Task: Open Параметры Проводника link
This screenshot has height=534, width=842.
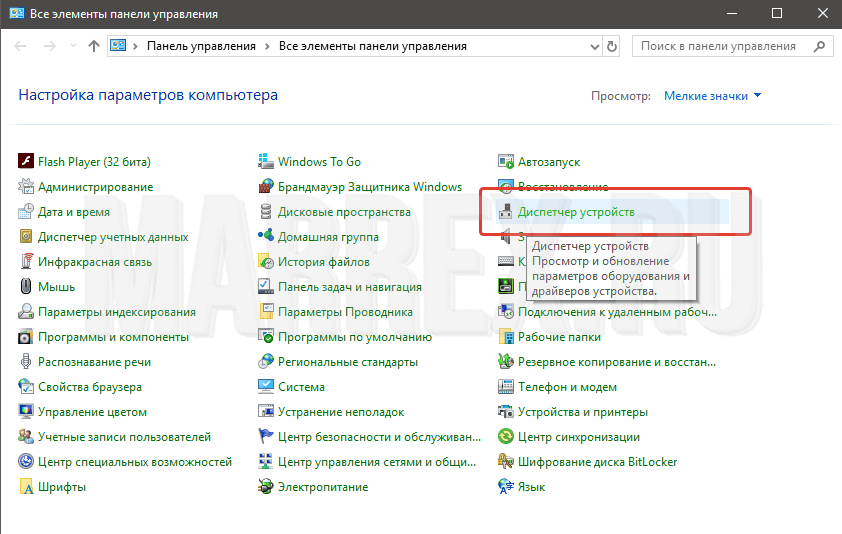Action: point(345,312)
